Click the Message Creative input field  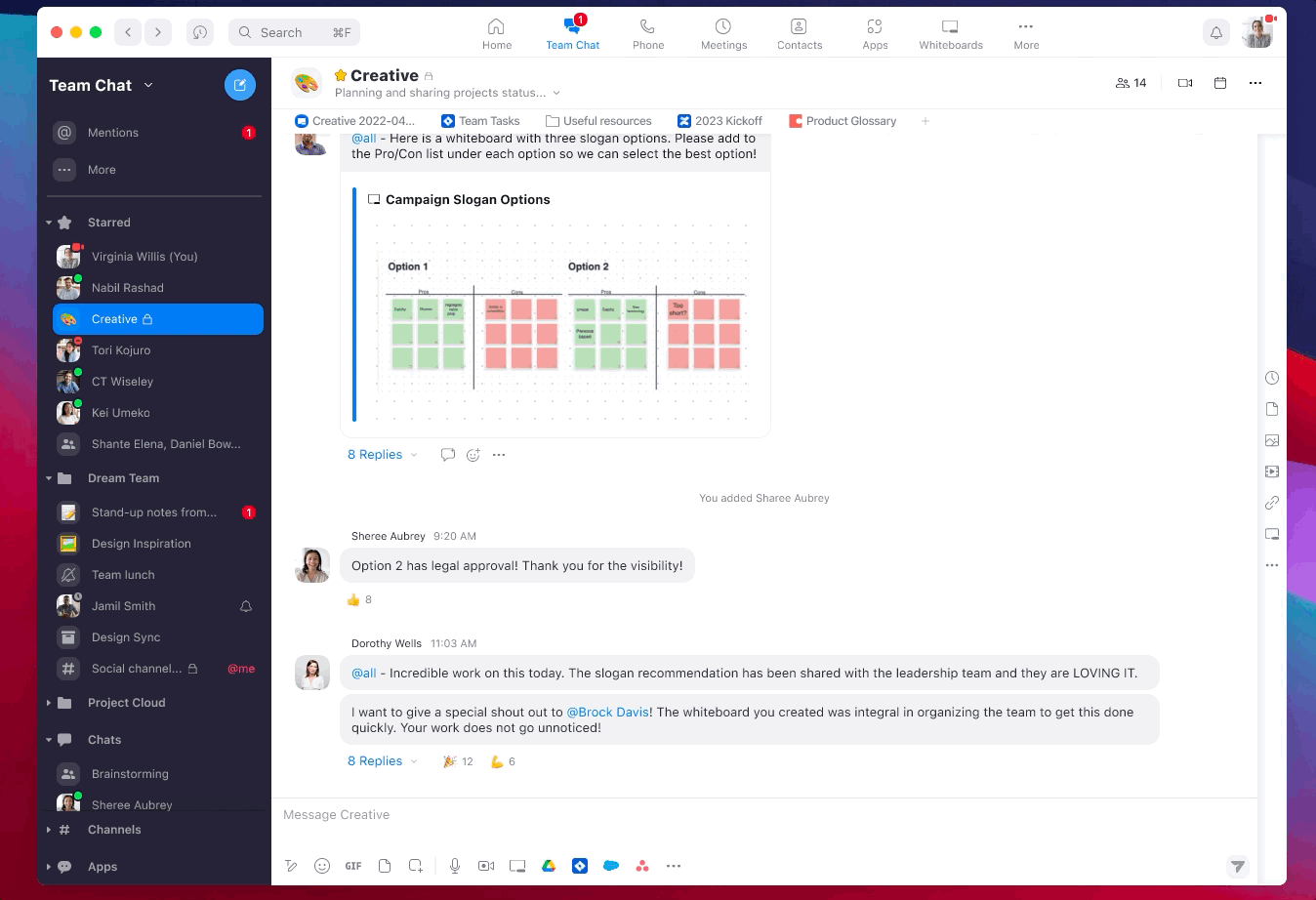(763, 815)
